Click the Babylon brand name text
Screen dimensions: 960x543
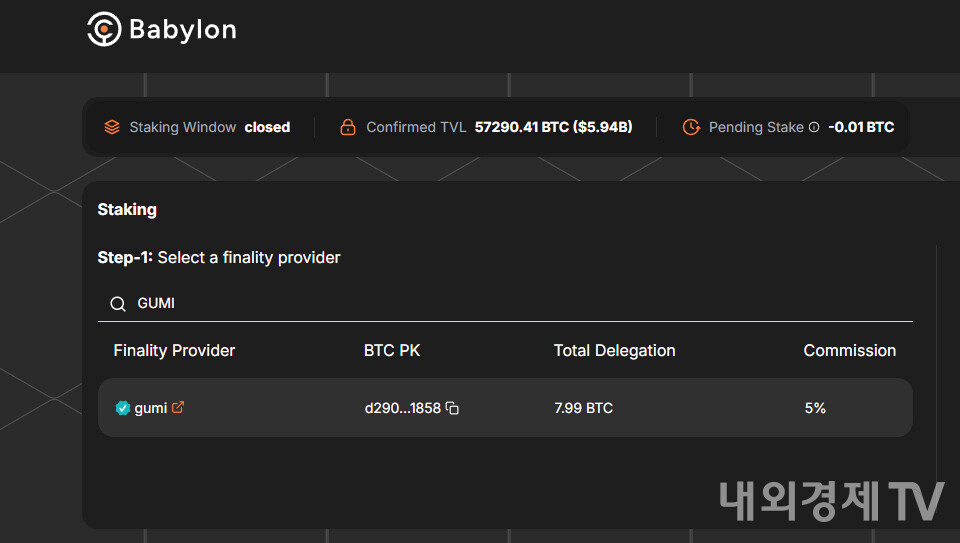tap(183, 29)
